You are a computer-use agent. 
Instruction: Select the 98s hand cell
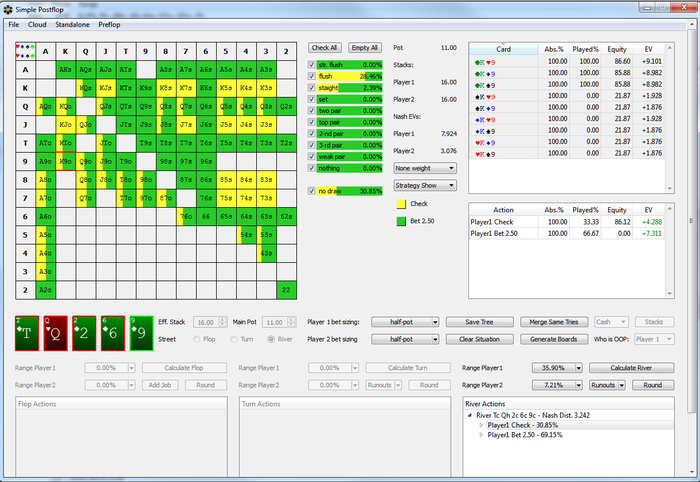(166, 161)
